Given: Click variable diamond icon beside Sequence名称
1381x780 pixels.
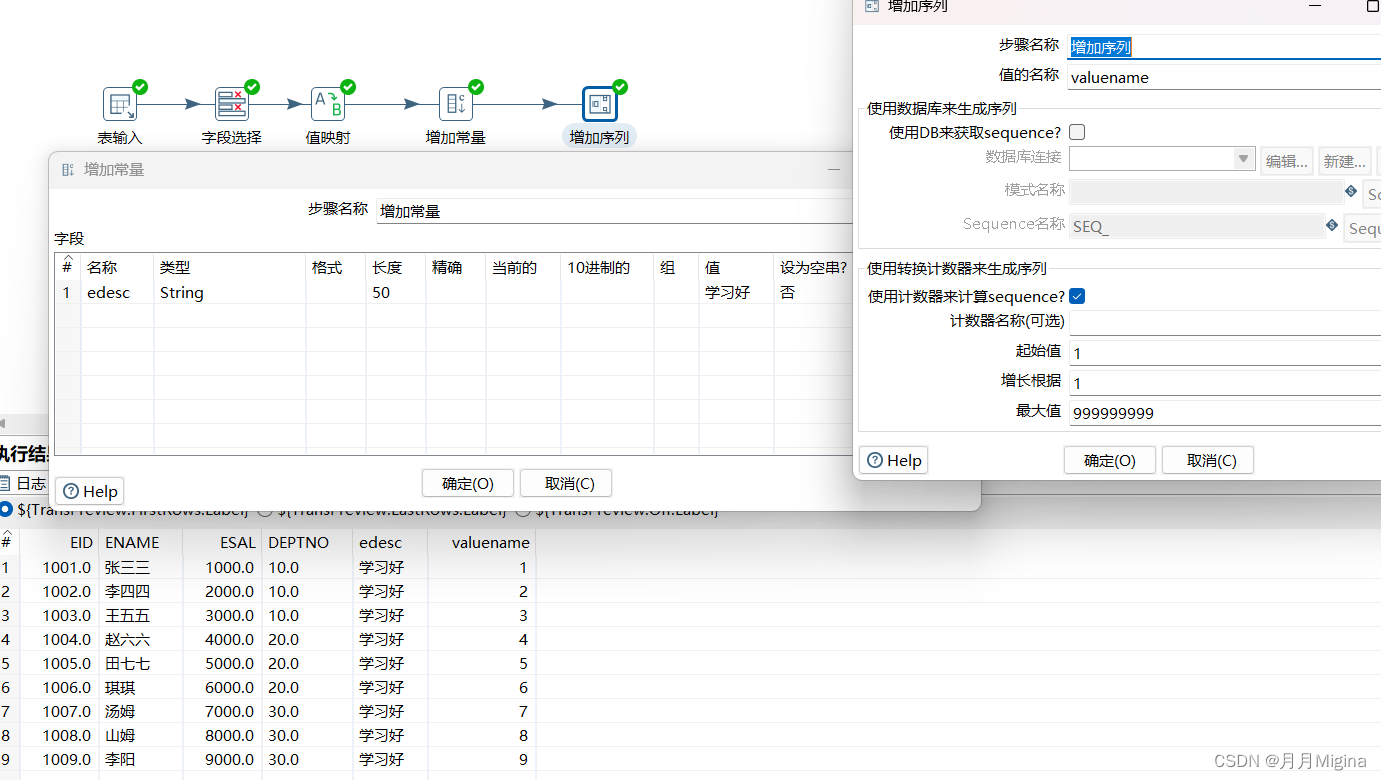Looking at the screenshot, I should pyautogui.click(x=1332, y=226).
